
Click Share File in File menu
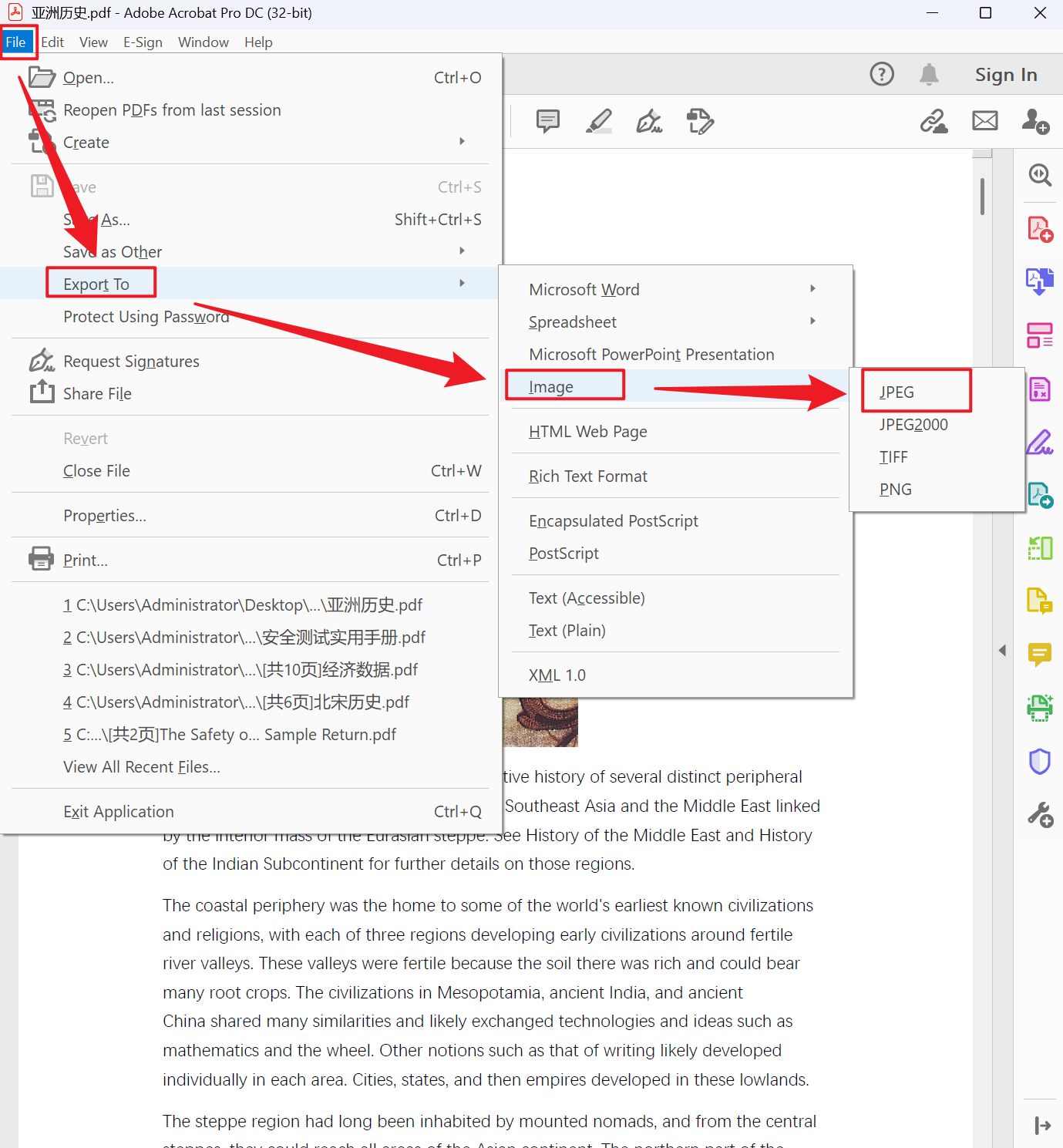point(251,394)
